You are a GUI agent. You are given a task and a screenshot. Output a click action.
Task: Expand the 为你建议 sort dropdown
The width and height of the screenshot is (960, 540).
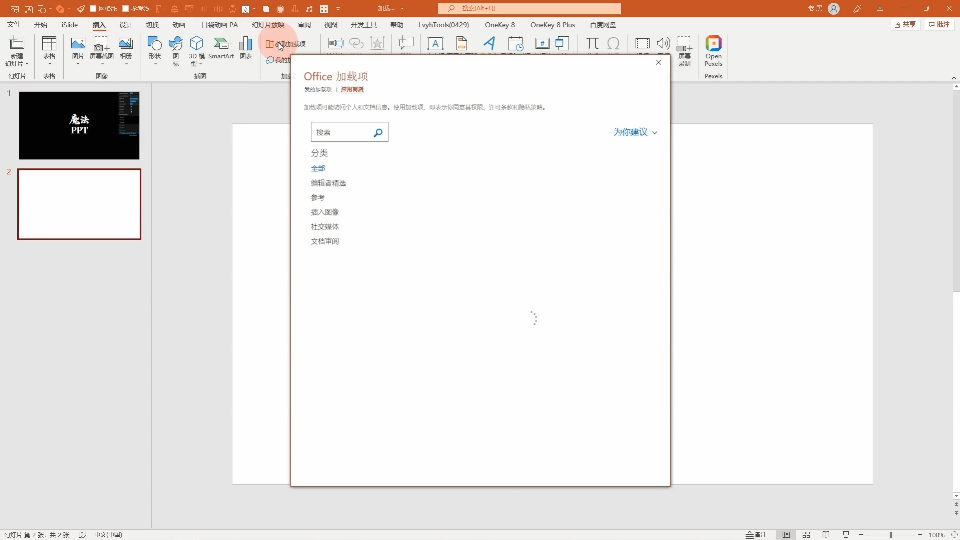pos(635,132)
